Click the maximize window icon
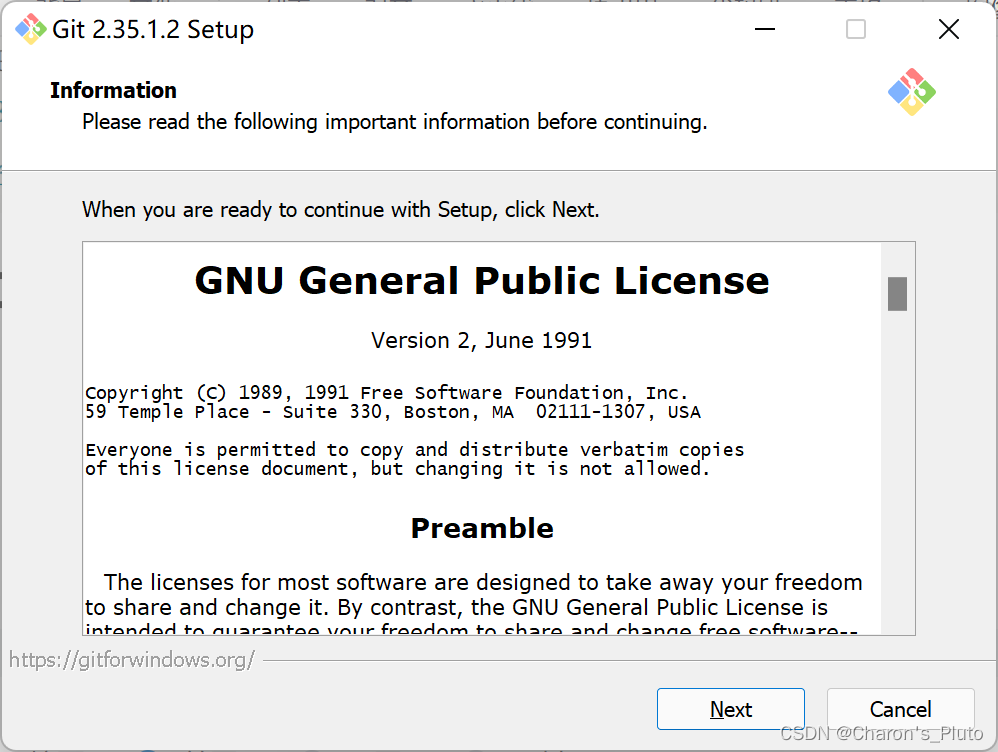Viewport: 998px width, 752px height. 855,29
